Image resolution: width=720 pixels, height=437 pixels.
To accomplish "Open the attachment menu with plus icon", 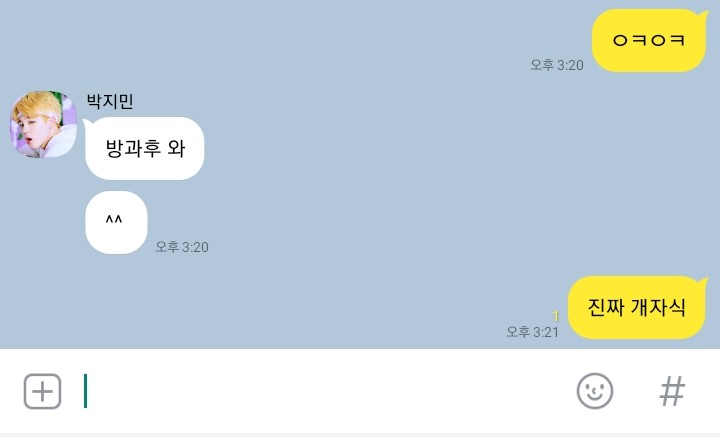I will tap(42, 392).
